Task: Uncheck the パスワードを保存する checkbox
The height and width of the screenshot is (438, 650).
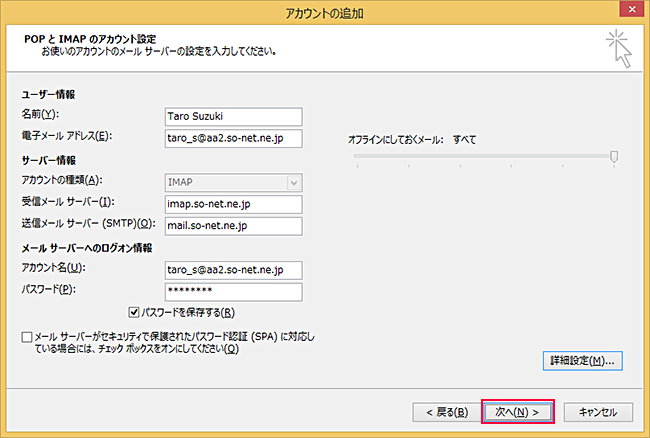Action: (136, 312)
